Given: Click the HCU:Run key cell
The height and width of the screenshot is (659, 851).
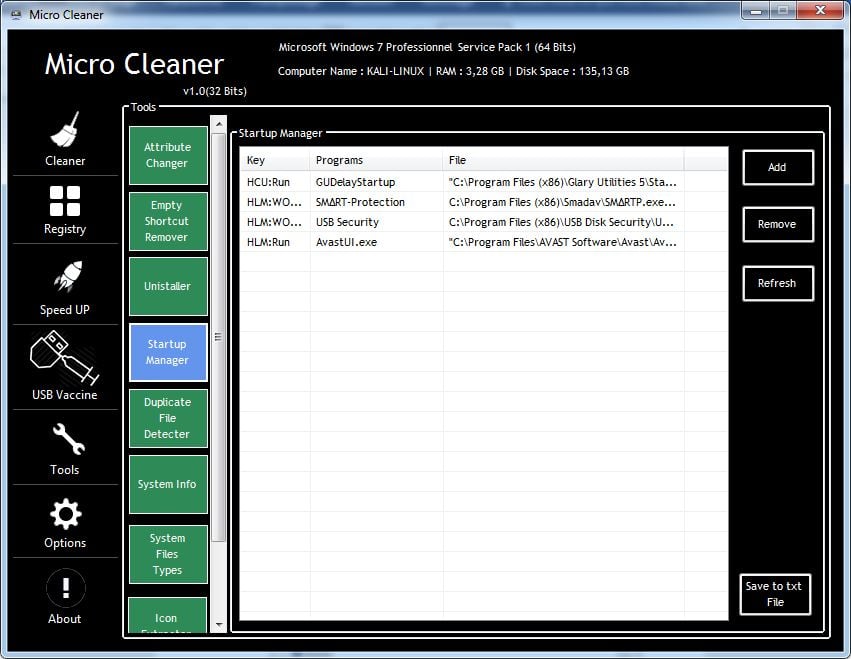Looking at the screenshot, I should coord(269,182).
